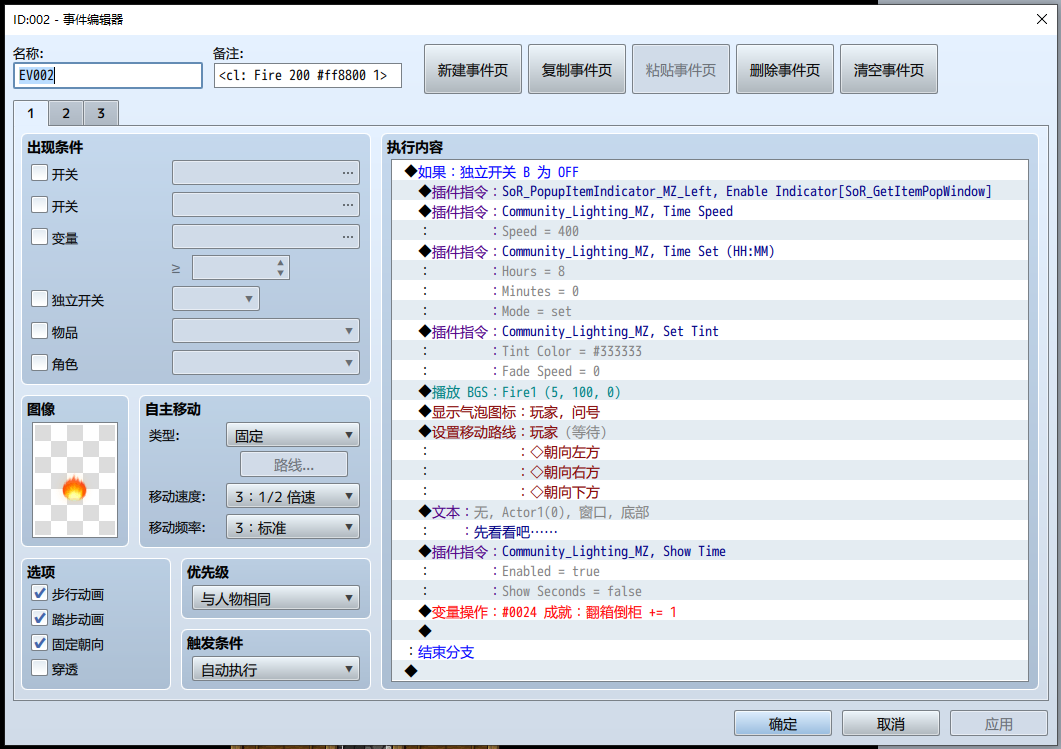Toggle the first 开关 condition checkbox

click(x=39, y=173)
